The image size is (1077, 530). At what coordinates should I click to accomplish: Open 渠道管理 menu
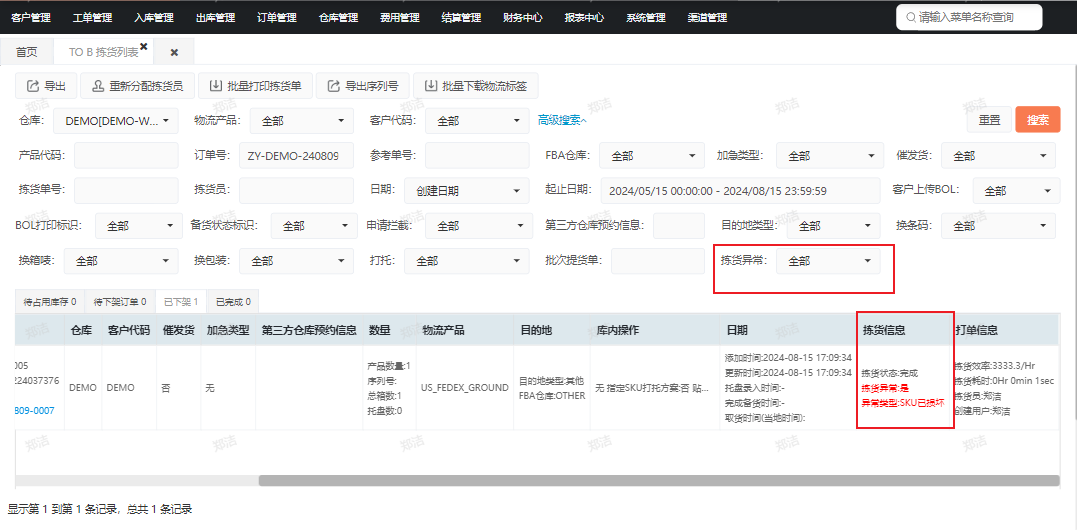point(707,17)
